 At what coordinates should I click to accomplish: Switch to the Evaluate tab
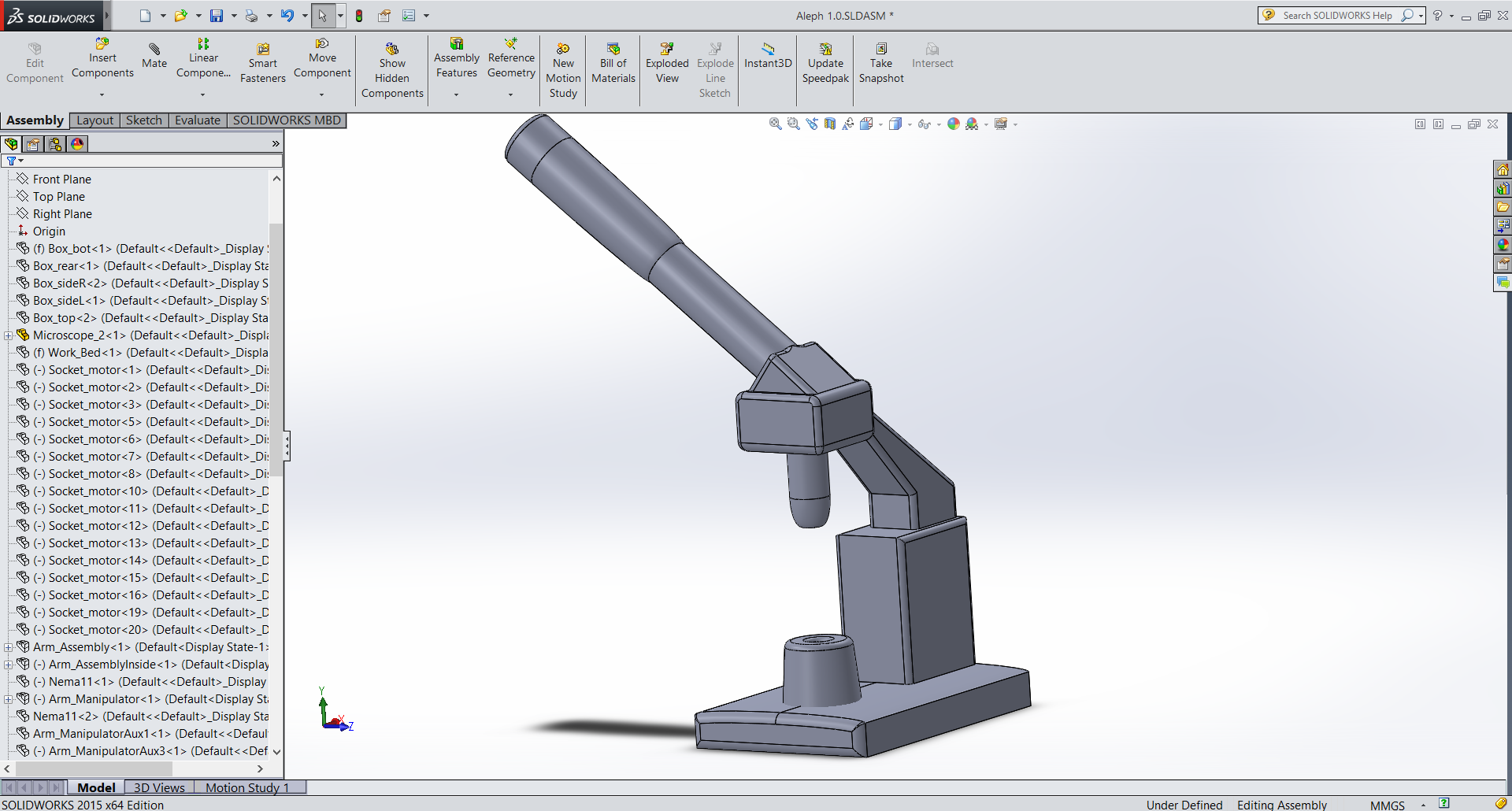(x=198, y=120)
